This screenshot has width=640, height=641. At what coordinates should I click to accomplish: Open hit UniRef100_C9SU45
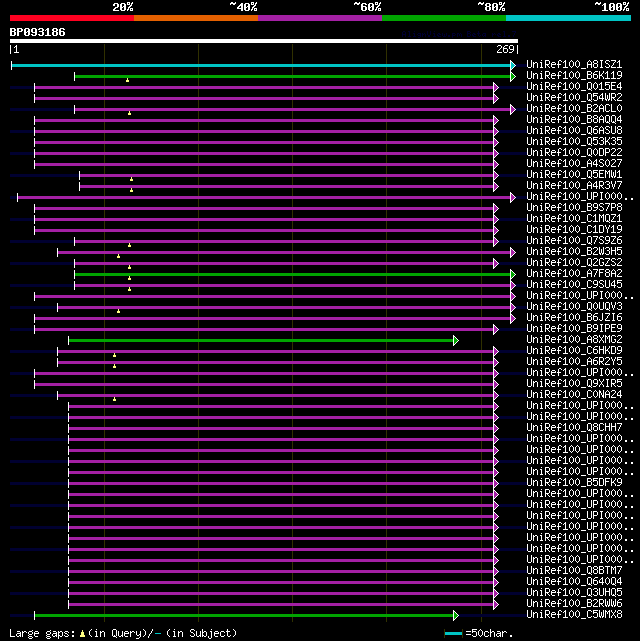coord(574,285)
